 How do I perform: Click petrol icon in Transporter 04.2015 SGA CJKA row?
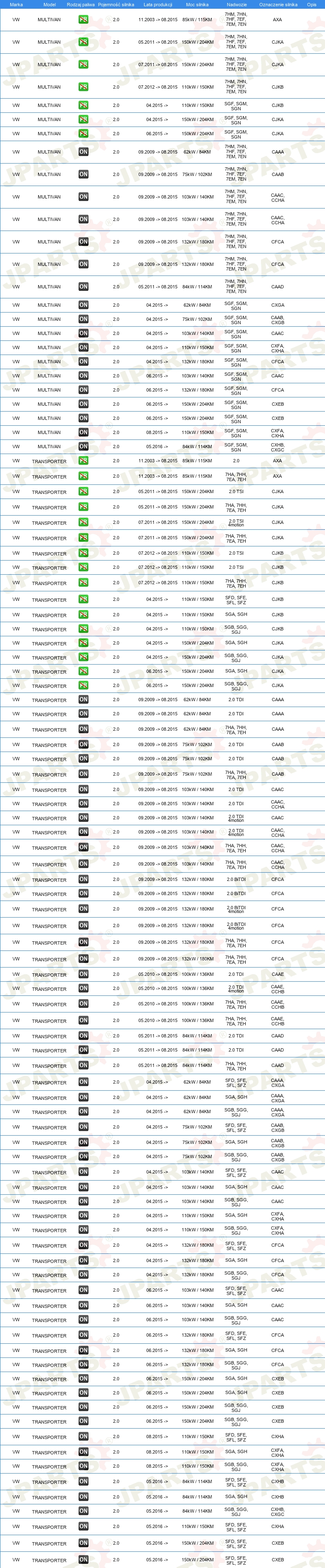point(83,643)
